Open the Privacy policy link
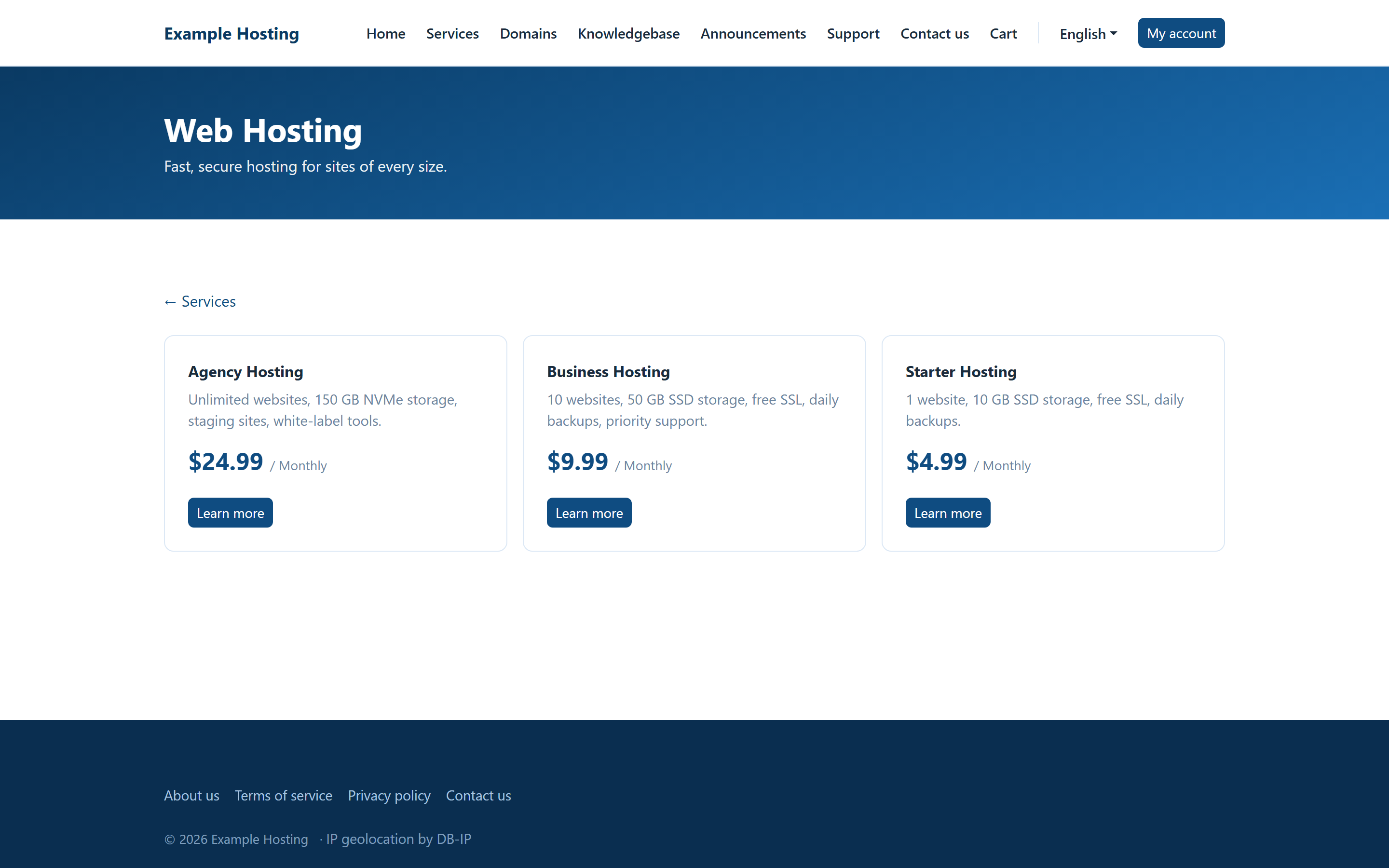The width and height of the screenshot is (1389, 868). (x=389, y=796)
